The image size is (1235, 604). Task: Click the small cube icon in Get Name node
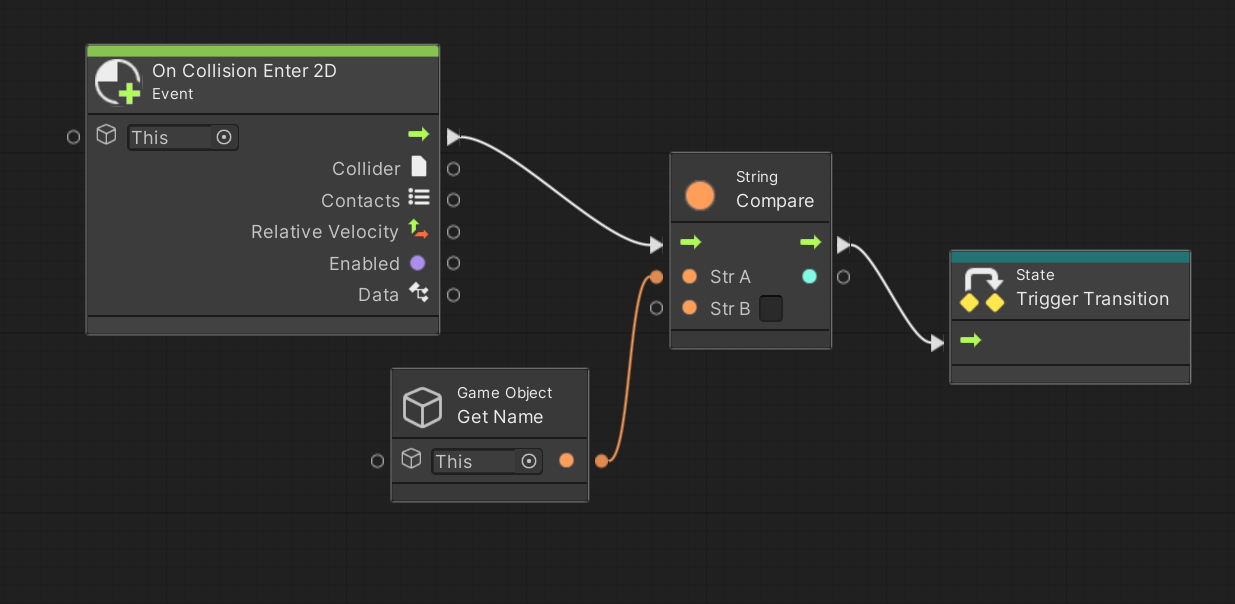(410, 459)
